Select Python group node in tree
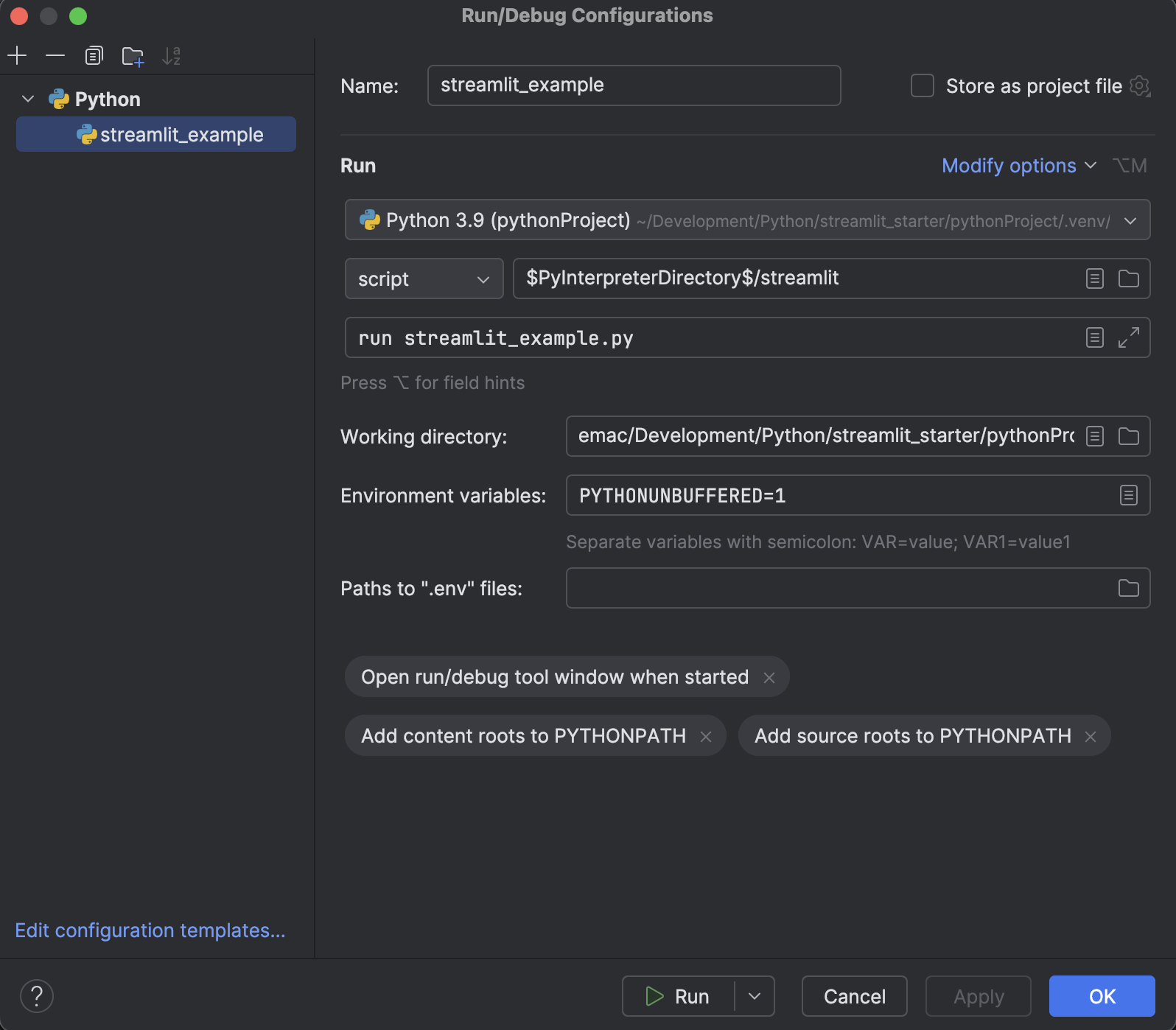This screenshot has width=1176, height=1030. (x=94, y=99)
